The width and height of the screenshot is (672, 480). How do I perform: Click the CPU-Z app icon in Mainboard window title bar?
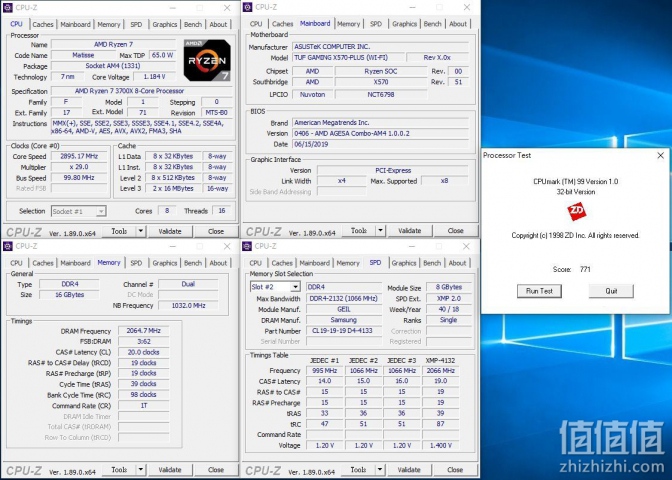[x=247, y=7]
